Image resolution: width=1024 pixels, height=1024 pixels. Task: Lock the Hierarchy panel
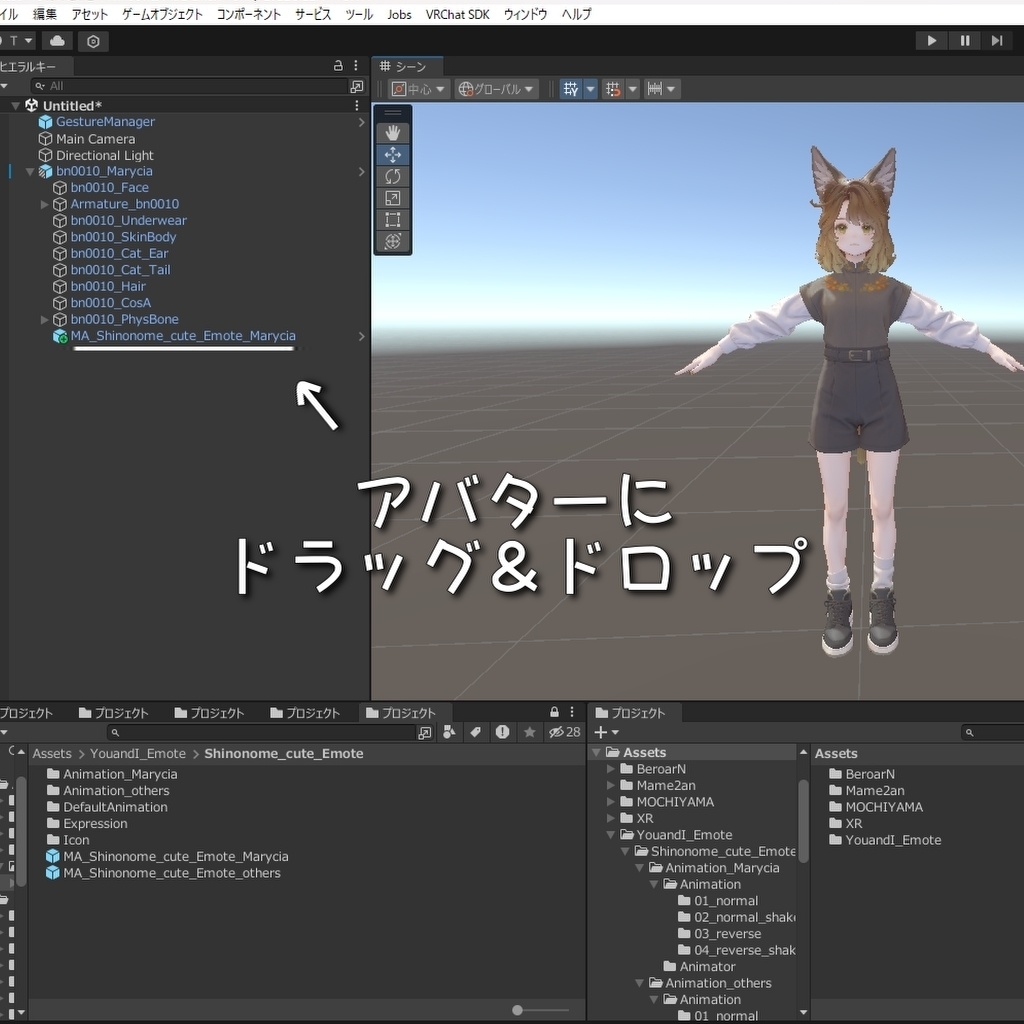tap(338, 65)
